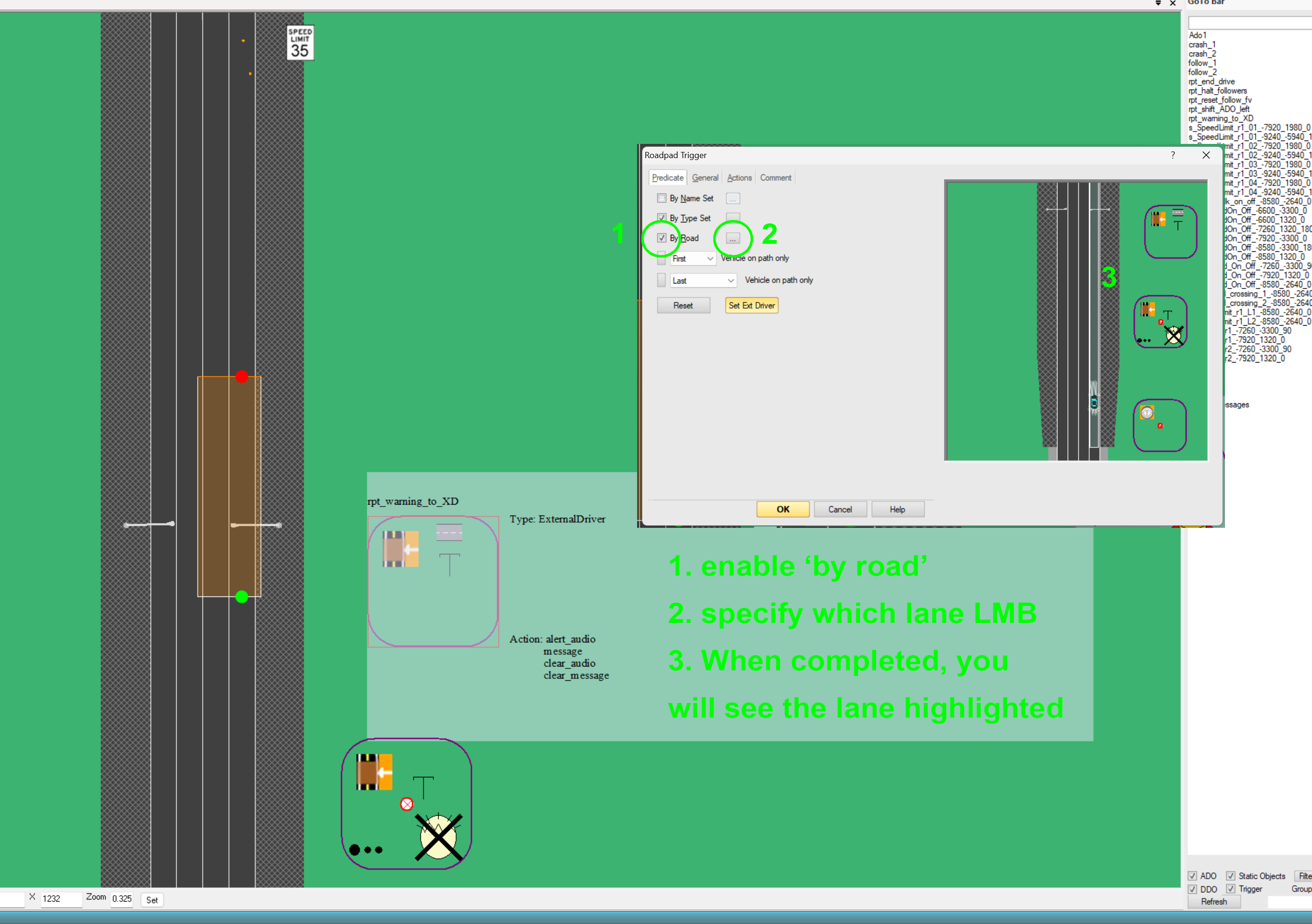Select the green roadpad start marker
Image resolution: width=1312 pixels, height=924 pixels.
pos(242,596)
